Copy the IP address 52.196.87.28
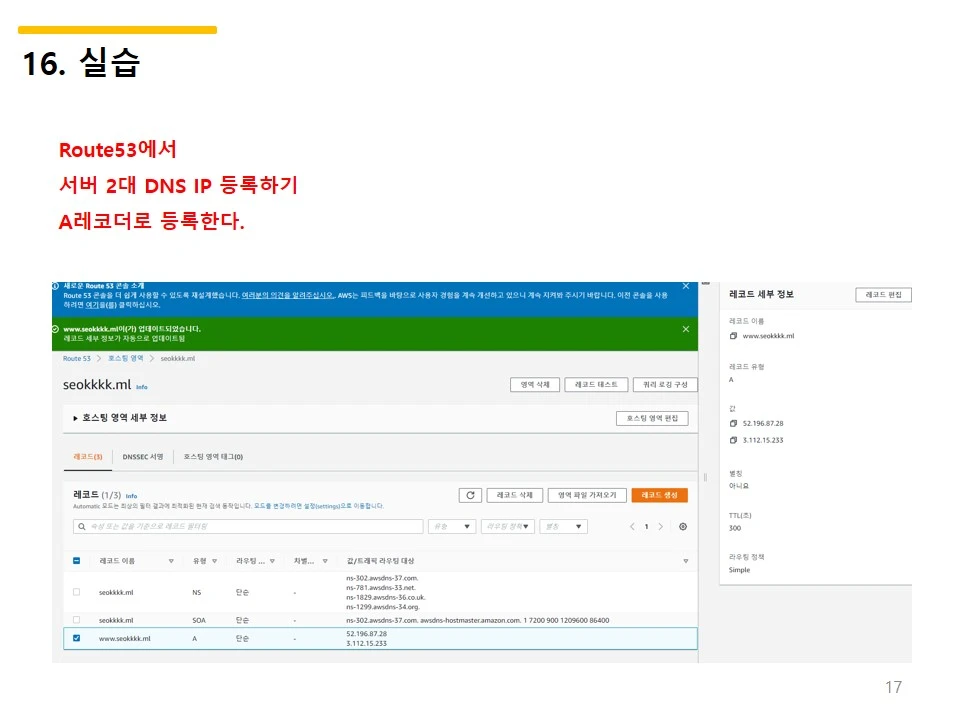This screenshot has width=960, height=720. 733,423
